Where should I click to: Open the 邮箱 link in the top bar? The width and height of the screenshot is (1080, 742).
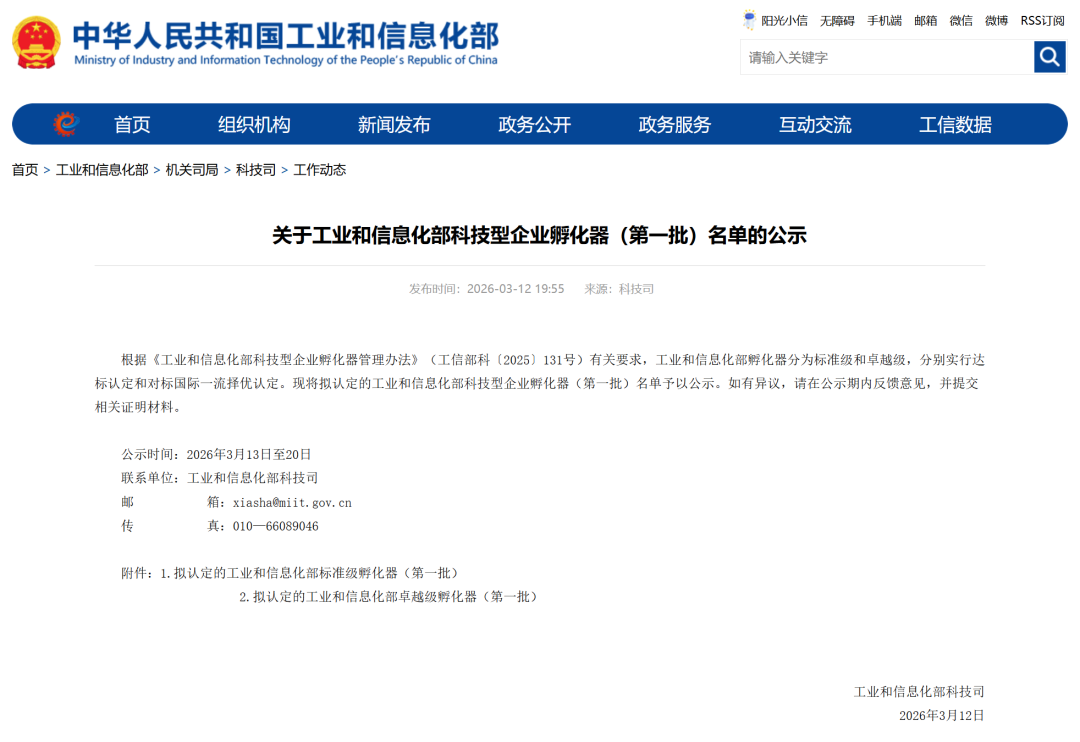pos(926,20)
